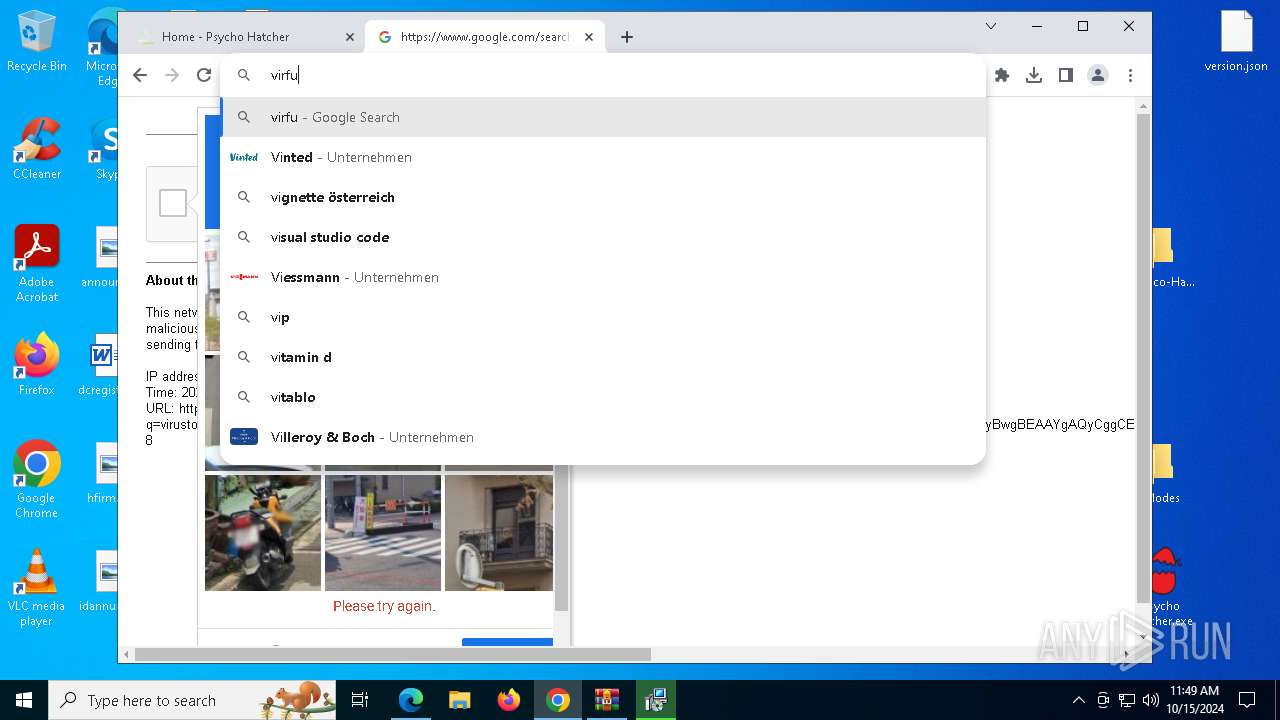The image size is (1280, 720).
Task: Close the google.com search tab
Action: [589, 37]
